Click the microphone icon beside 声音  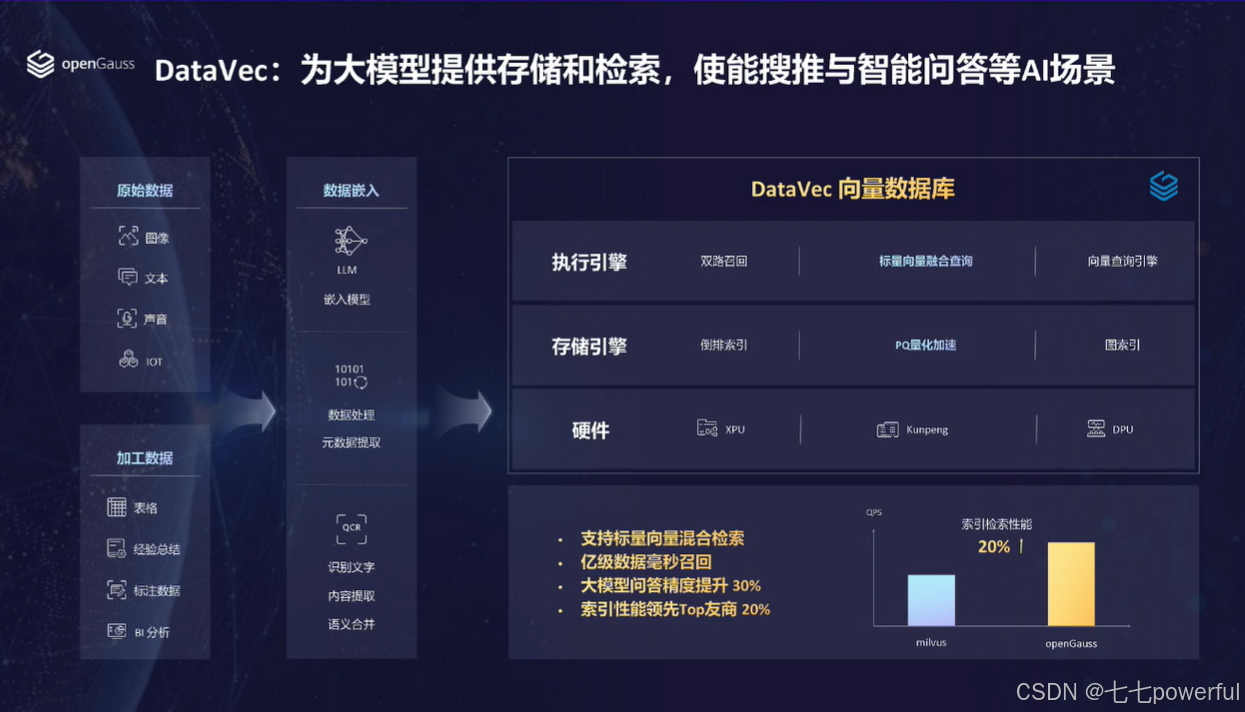click(128, 318)
